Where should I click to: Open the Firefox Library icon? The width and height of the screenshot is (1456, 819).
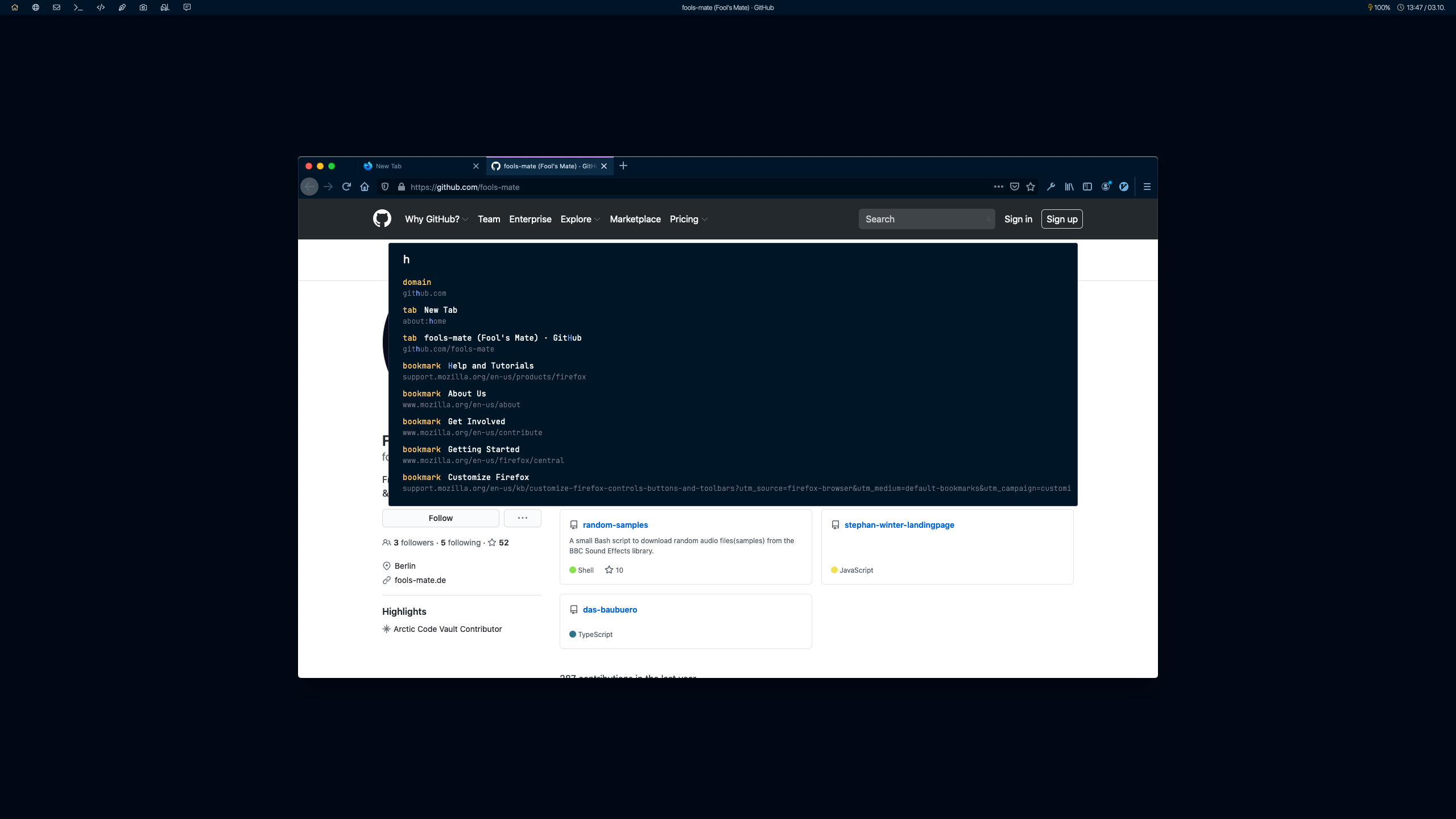tap(1069, 187)
